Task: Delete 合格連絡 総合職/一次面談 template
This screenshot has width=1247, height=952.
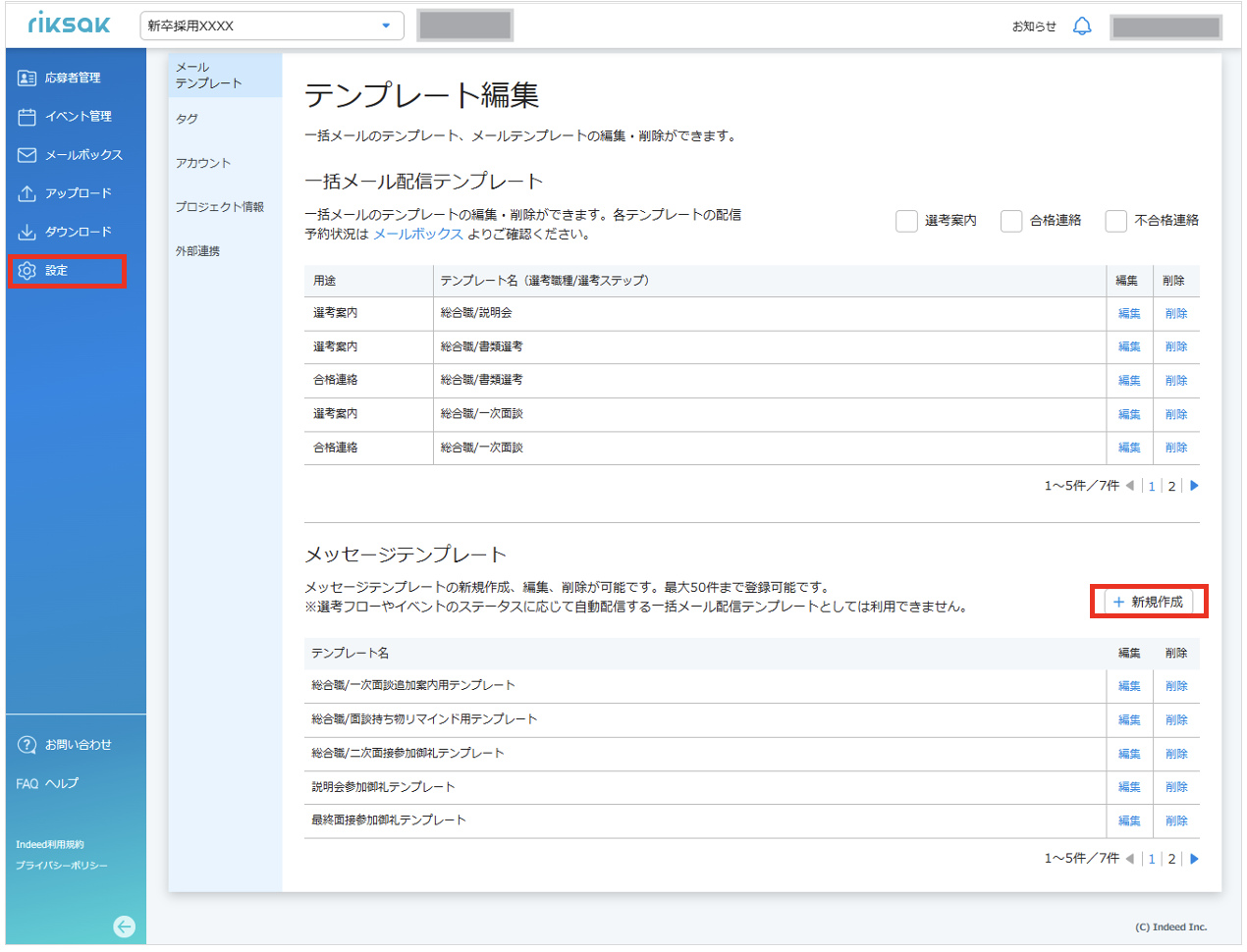Action: 1176,448
